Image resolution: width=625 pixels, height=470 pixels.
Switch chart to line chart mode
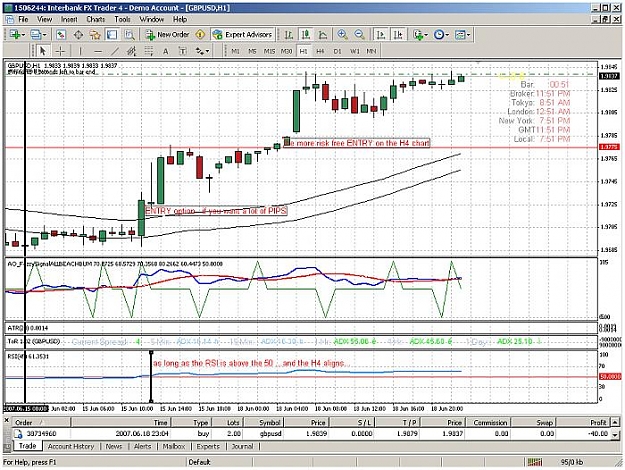coord(323,35)
